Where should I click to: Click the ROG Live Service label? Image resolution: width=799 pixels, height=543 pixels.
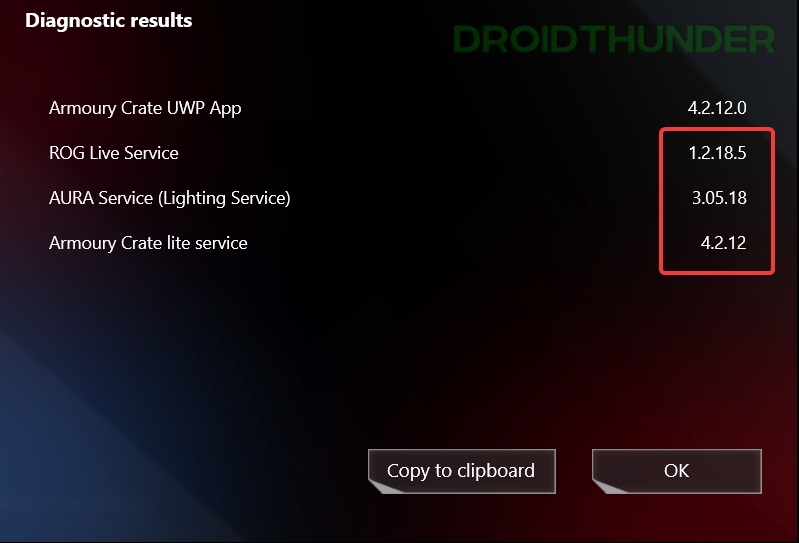(114, 153)
